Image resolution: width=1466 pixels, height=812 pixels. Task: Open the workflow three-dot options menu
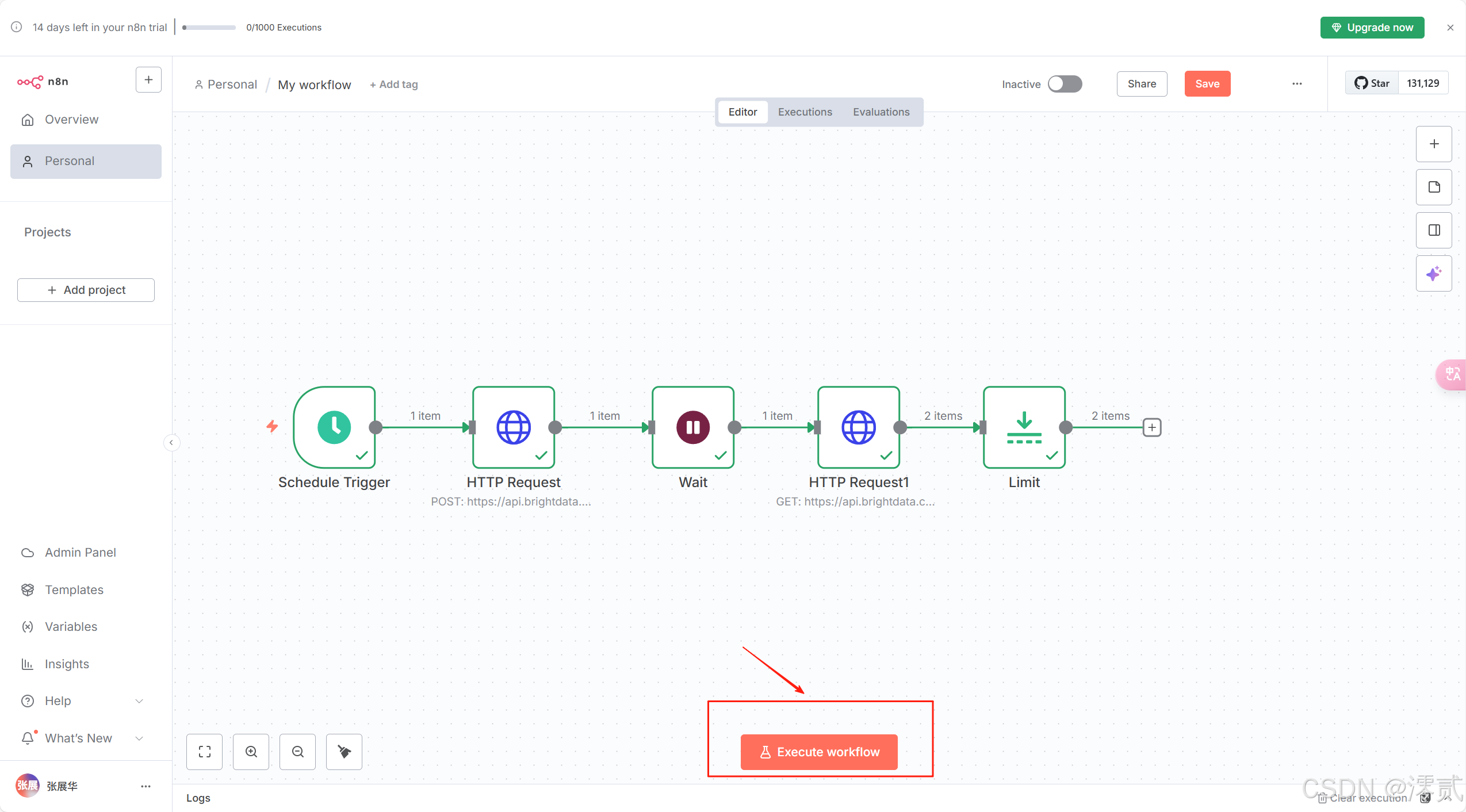click(1296, 84)
